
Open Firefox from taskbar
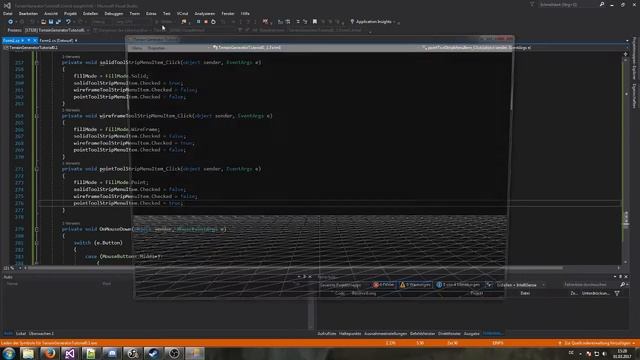[x=49, y=353]
